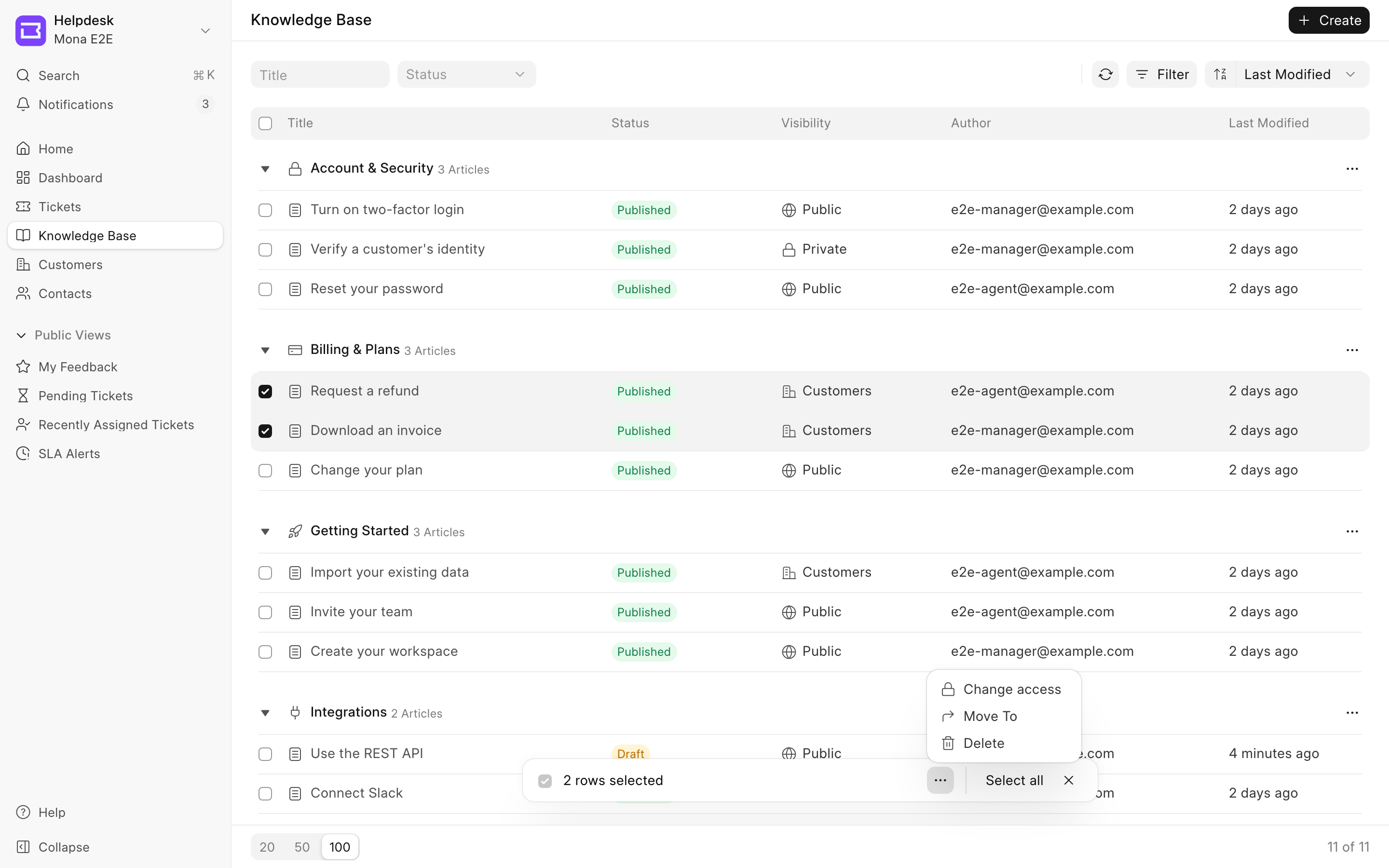Open Notifications in the sidebar

(115, 105)
